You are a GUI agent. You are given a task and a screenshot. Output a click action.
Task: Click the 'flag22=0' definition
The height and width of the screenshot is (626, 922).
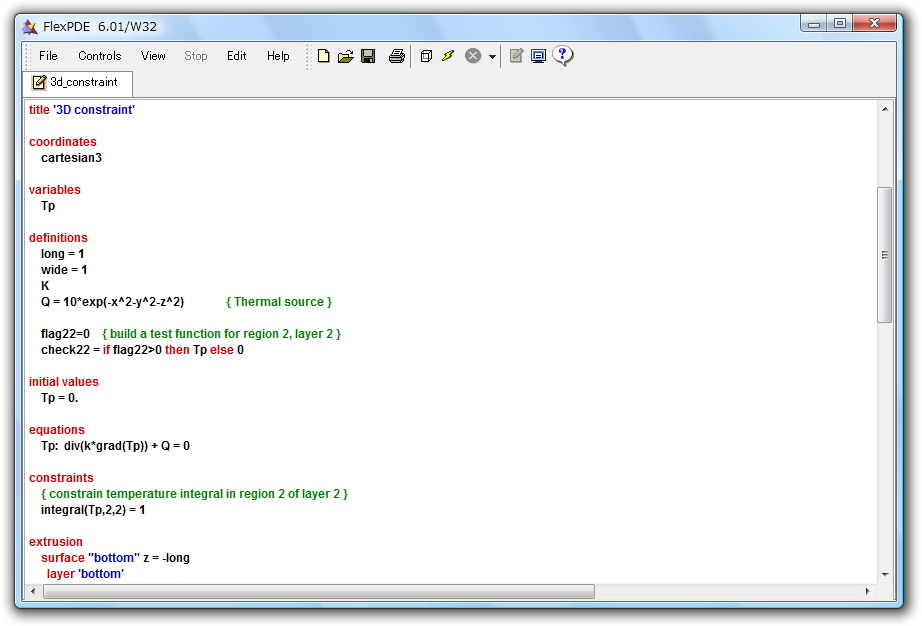click(65, 334)
